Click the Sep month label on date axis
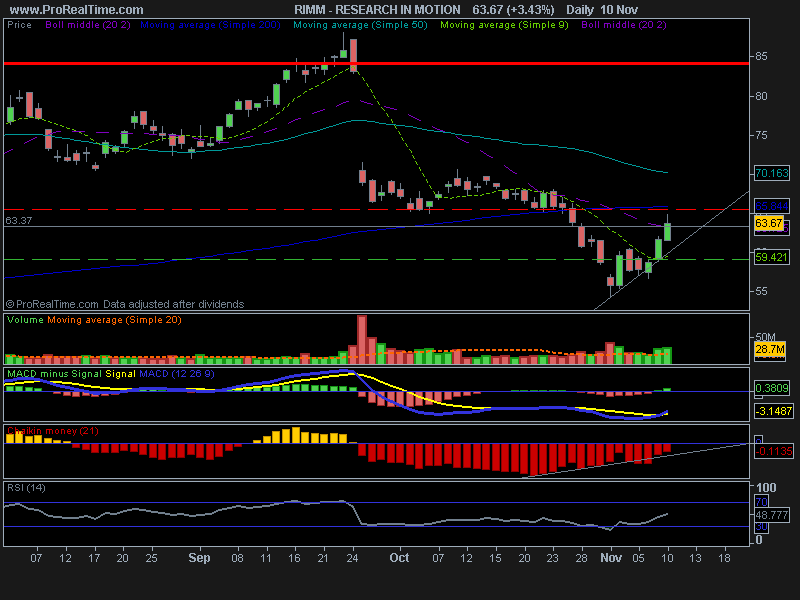This screenshot has width=800, height=600. [x=199, y=558]
